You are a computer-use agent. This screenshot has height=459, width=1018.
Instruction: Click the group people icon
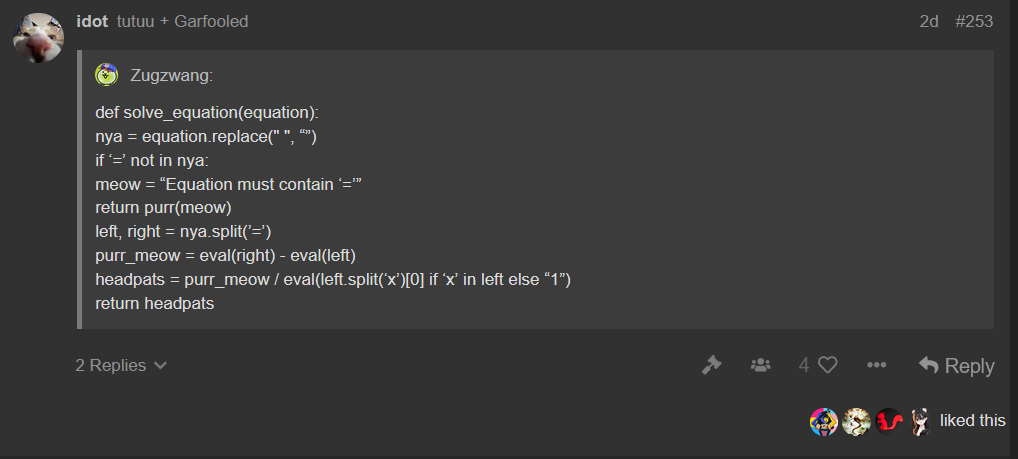click(x=760, y=366)
